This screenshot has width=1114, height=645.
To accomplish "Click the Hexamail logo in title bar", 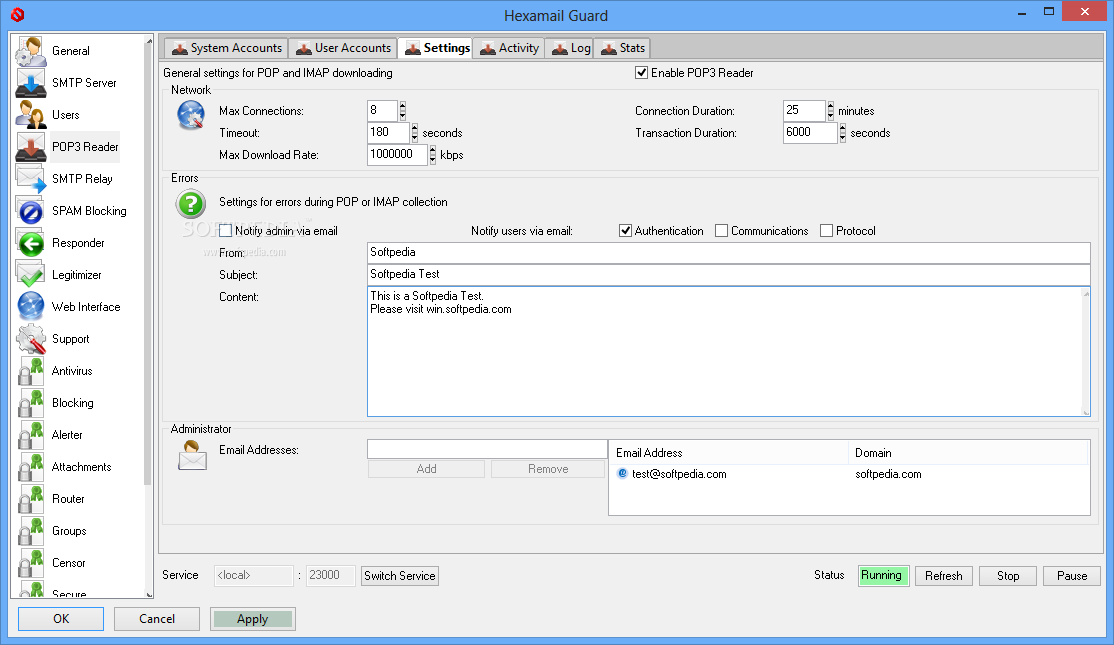I will pos(18,14).
